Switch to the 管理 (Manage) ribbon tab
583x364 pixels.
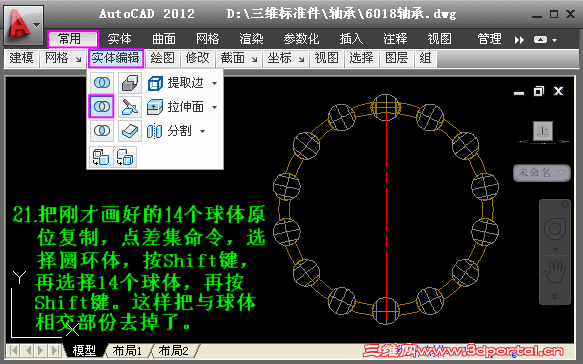click(x=489, y=39)
